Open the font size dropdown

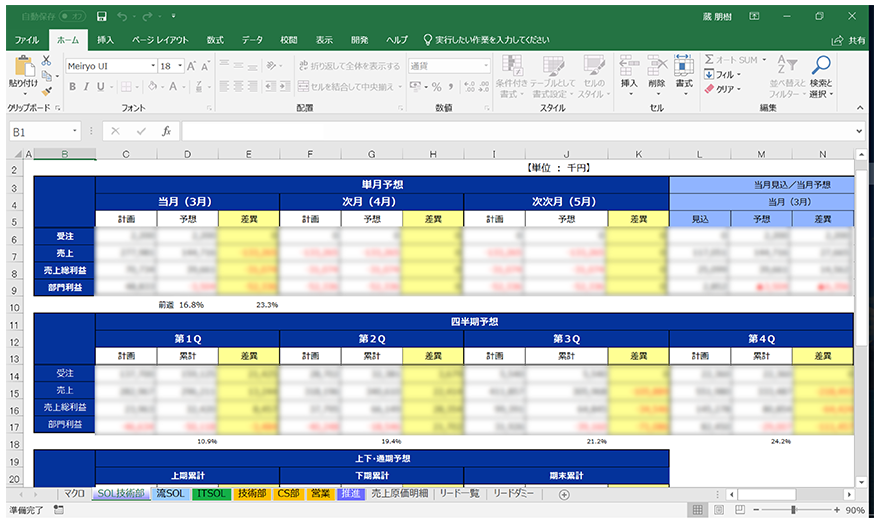tap(182, 65)
